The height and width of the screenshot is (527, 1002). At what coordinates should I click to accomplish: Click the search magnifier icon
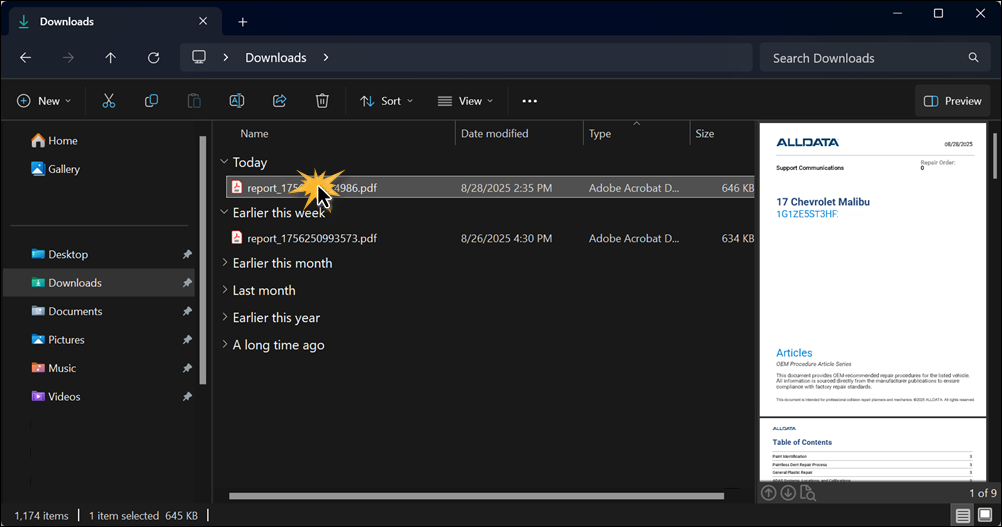(x=973, y=57)
